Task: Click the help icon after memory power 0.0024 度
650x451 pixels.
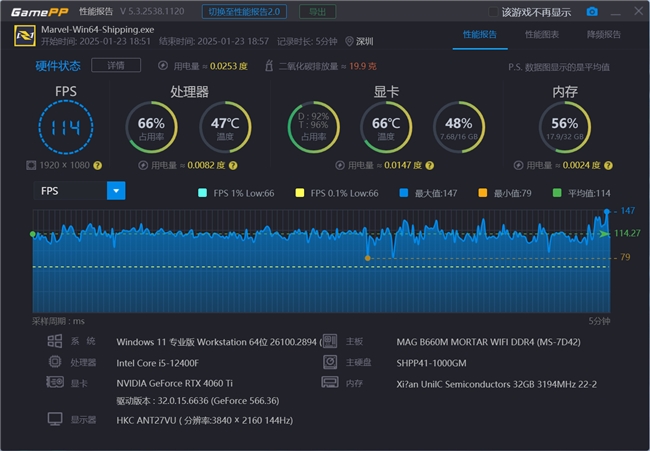Action: (x=608, y=165)
